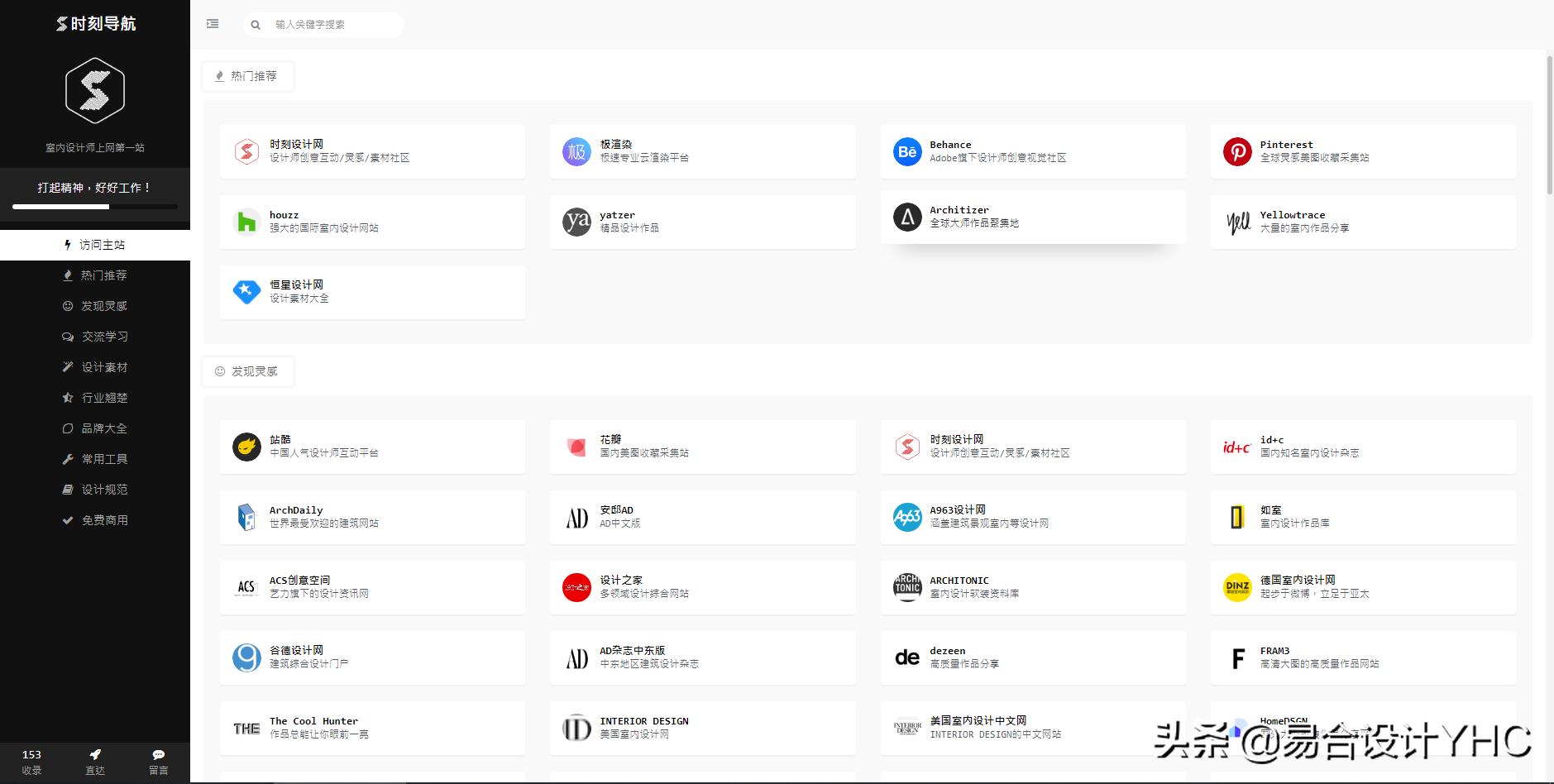Select 设计素材 sidebar item
This screenshot has width=1554, height=784.
click(95, 367)
